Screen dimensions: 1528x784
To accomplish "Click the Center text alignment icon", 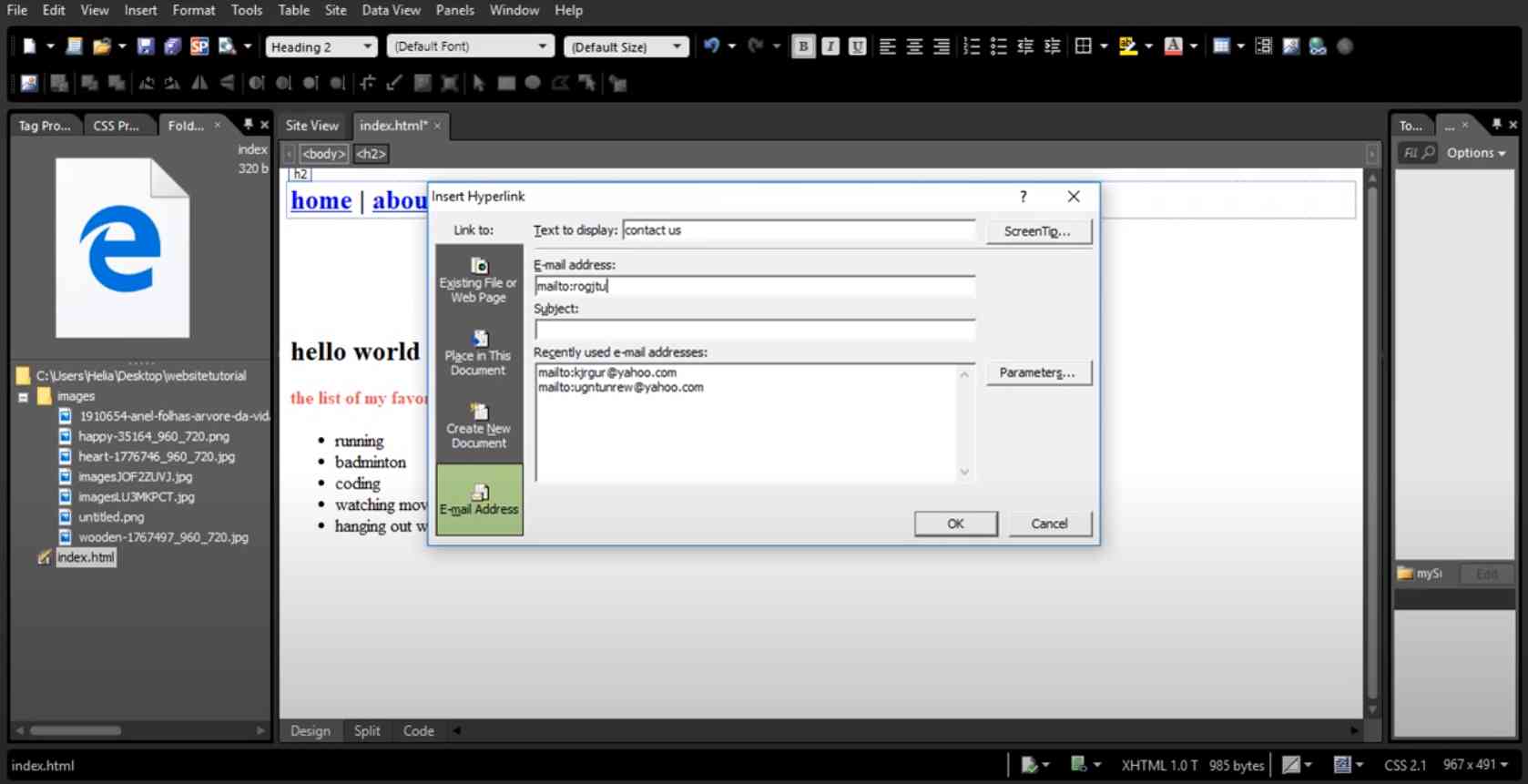I will point(915,46).
